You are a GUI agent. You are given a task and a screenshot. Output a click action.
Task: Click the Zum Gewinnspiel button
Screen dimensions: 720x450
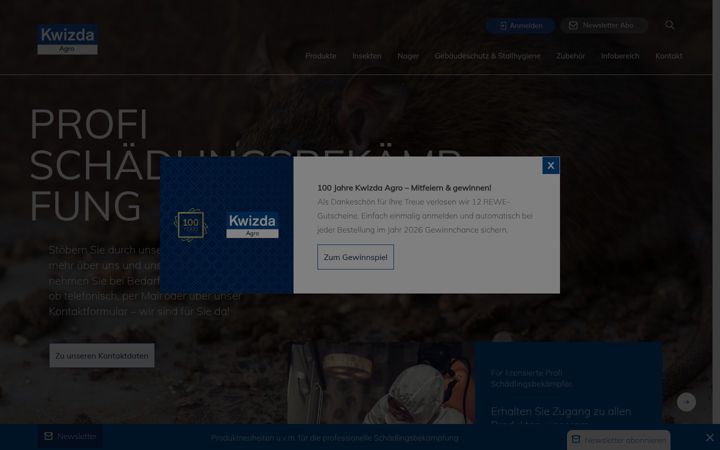coord(355,257)
